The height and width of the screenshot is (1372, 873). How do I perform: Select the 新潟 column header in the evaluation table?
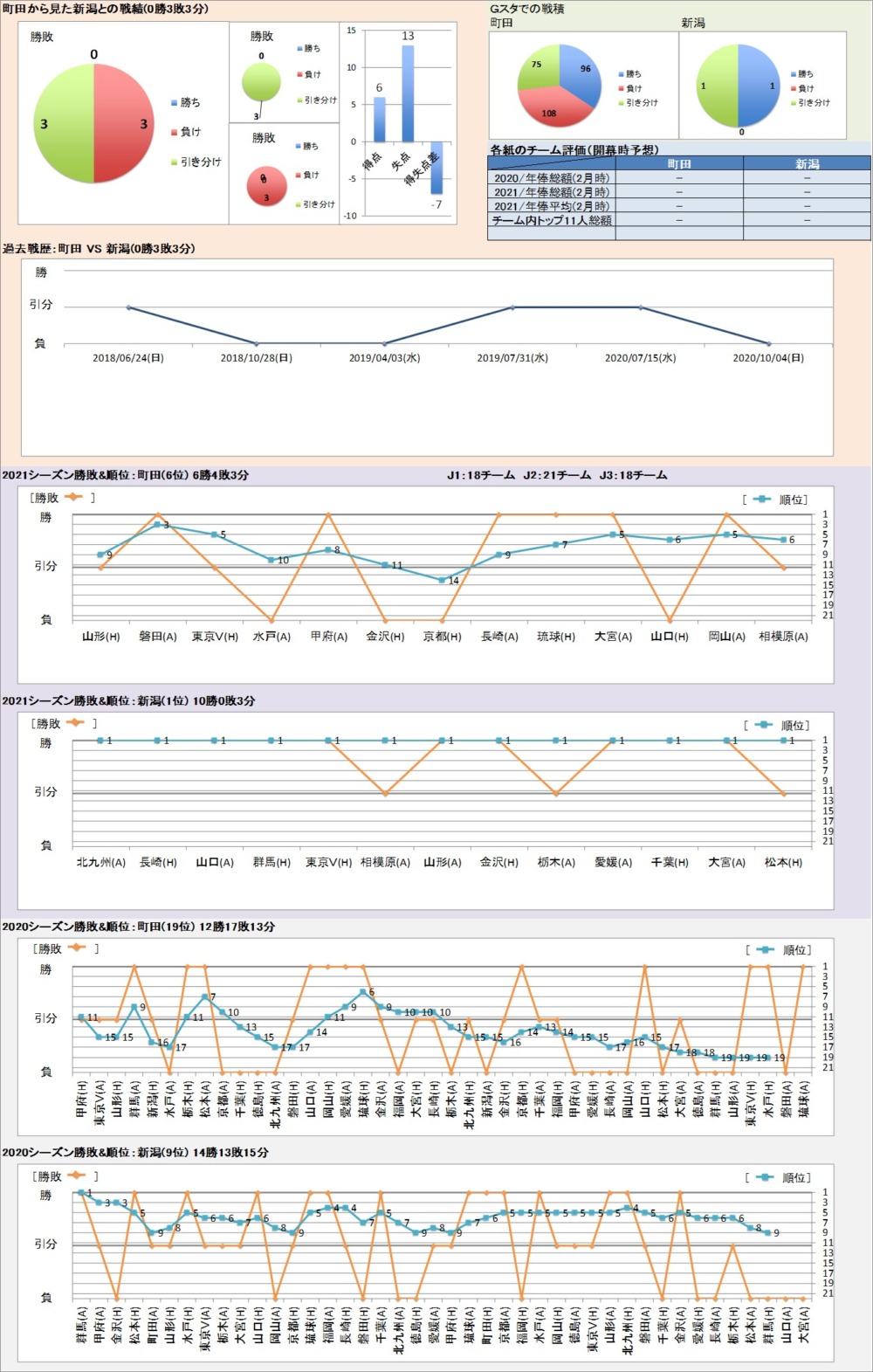point(807,164)
